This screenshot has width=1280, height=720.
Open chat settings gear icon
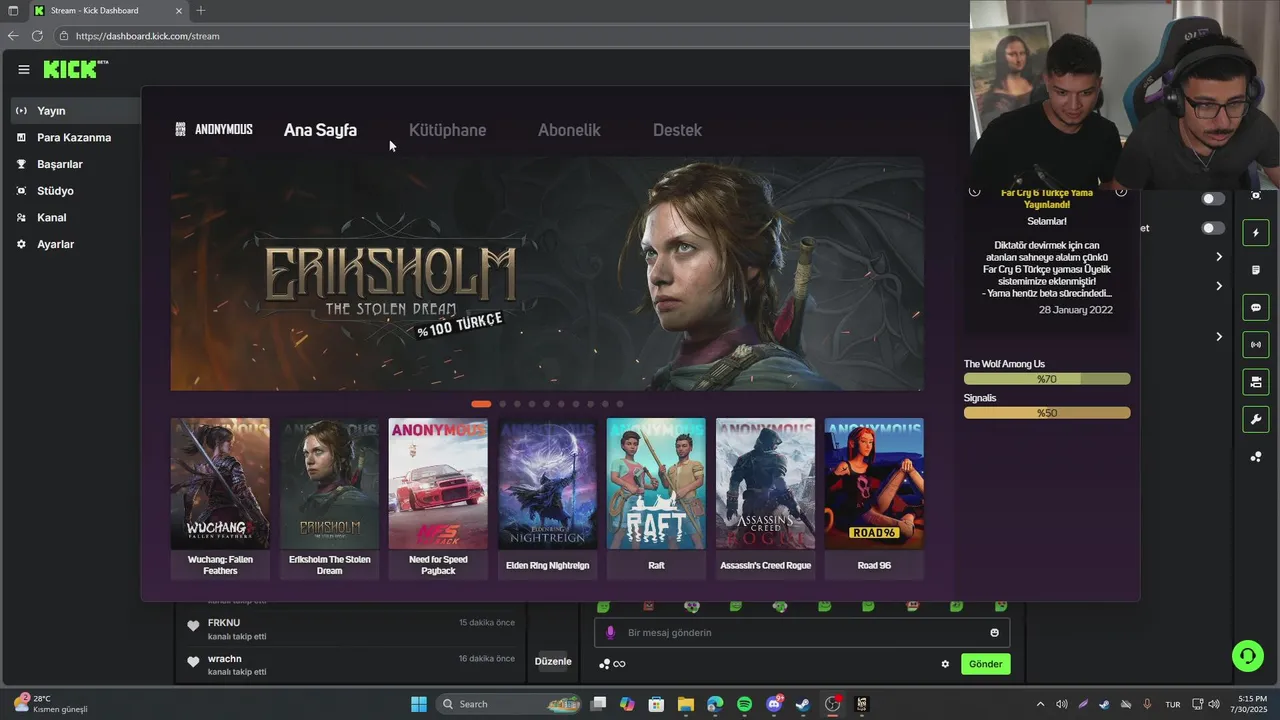945,664
